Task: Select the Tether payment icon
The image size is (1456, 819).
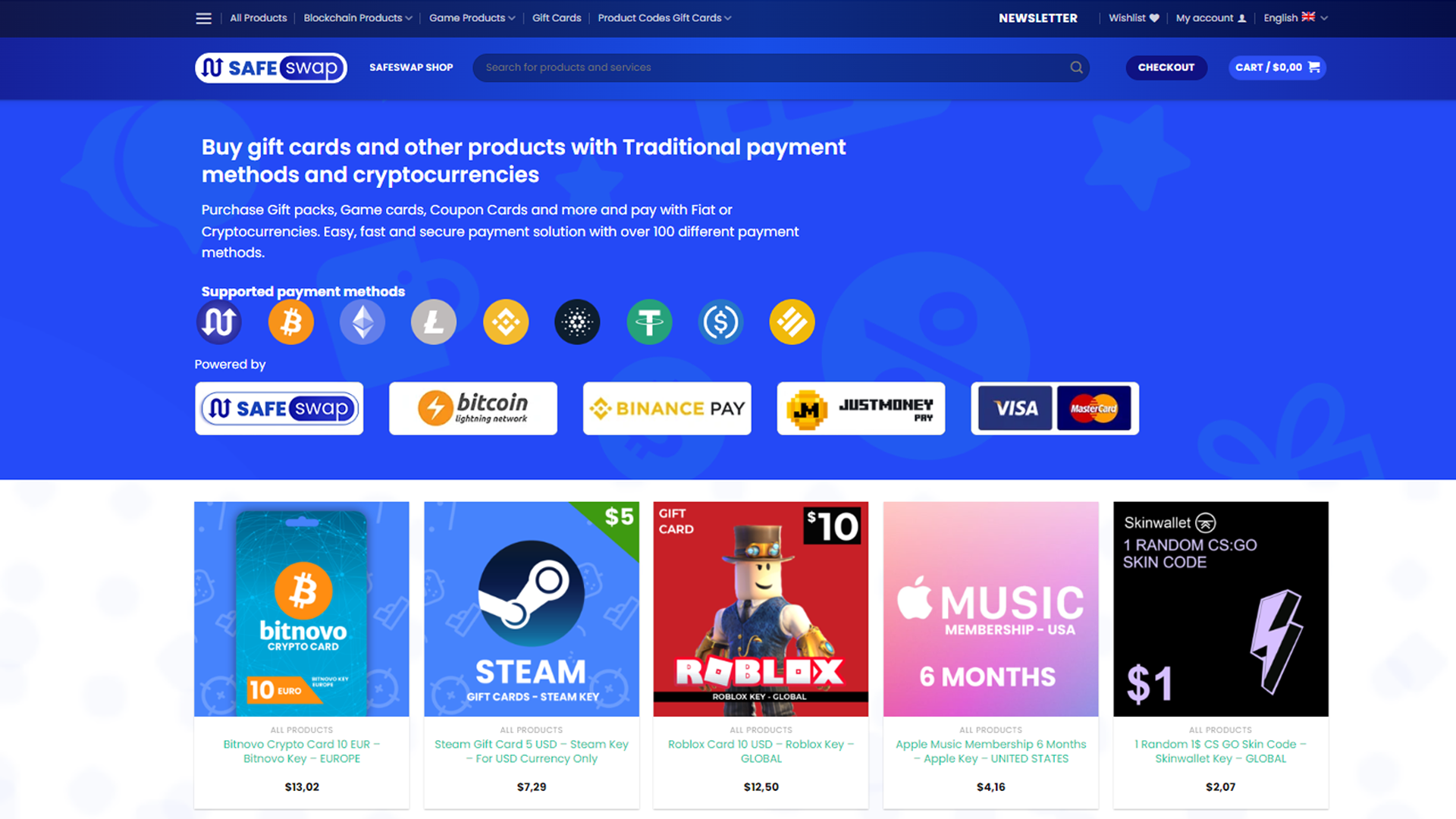Action: click(x=649, y=322)
